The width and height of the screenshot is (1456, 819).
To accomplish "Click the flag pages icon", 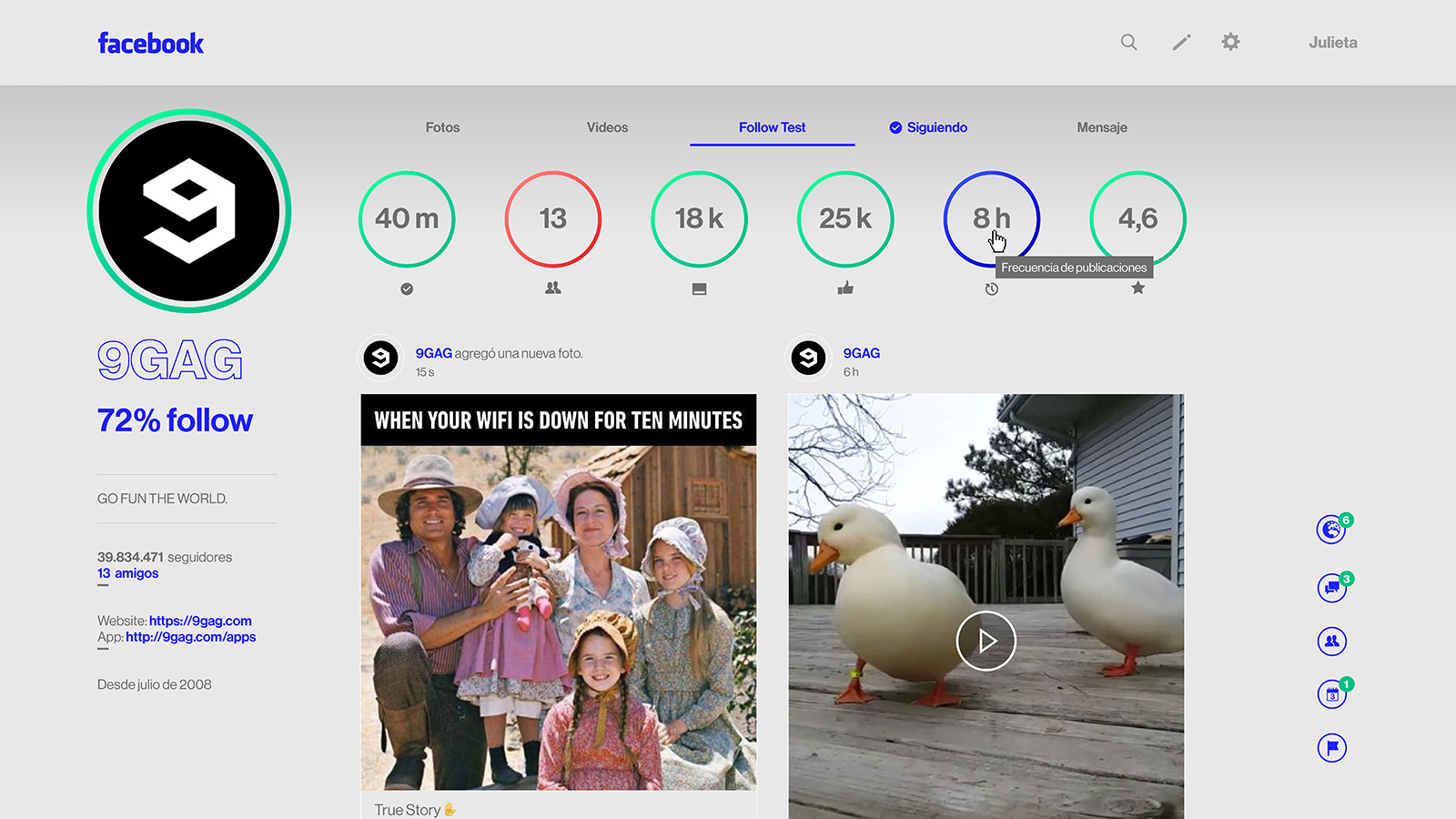I will coord(1331,748).
